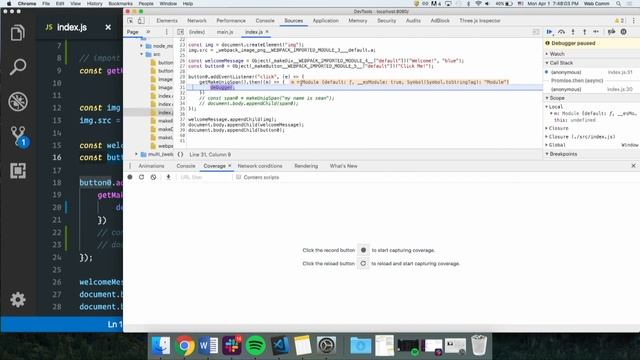Viewport: 640px width, 360px height.
Task: Collapse the src folder in navigator
Action: click(x=142, y=54)
